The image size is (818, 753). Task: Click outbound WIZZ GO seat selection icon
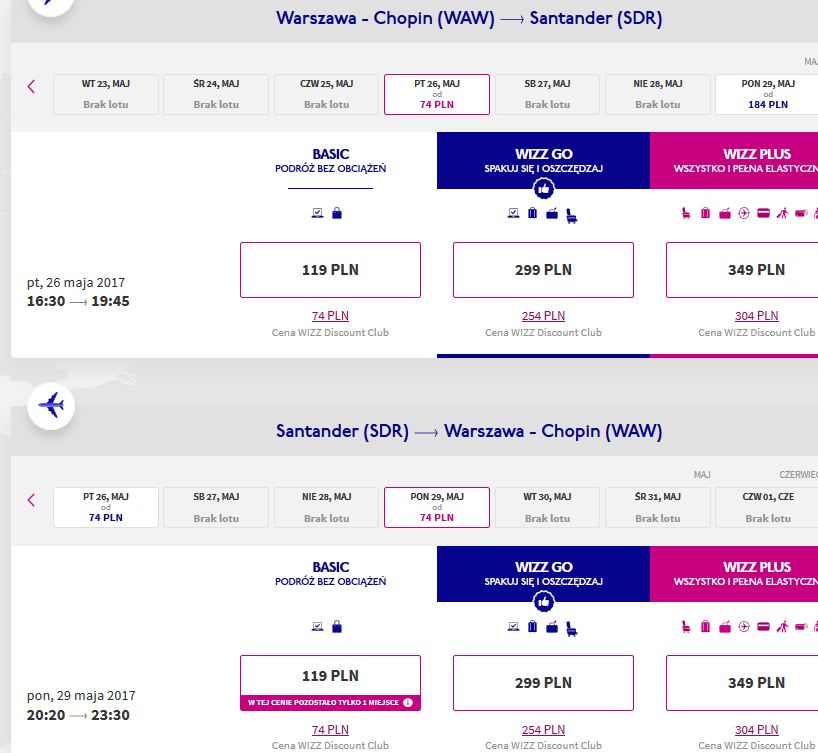click(x=572, y=216)
